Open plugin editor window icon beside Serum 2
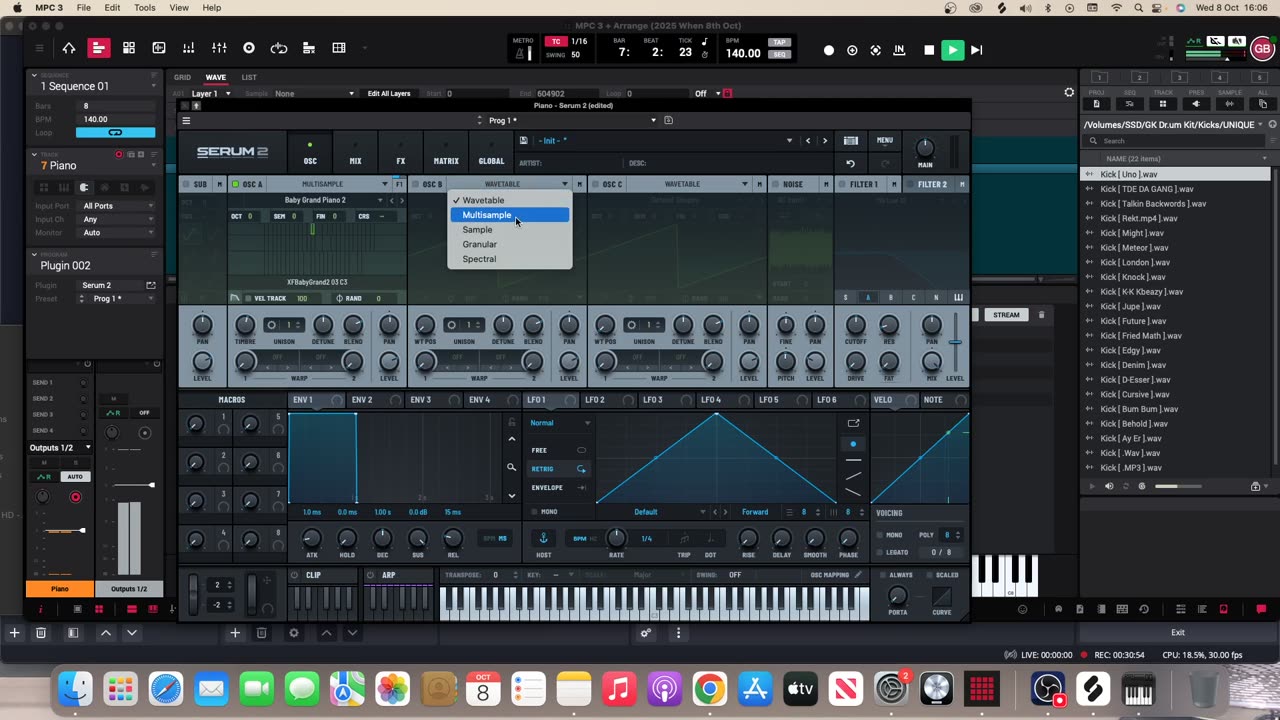1280x720 pixels. [x=151, y=285]
